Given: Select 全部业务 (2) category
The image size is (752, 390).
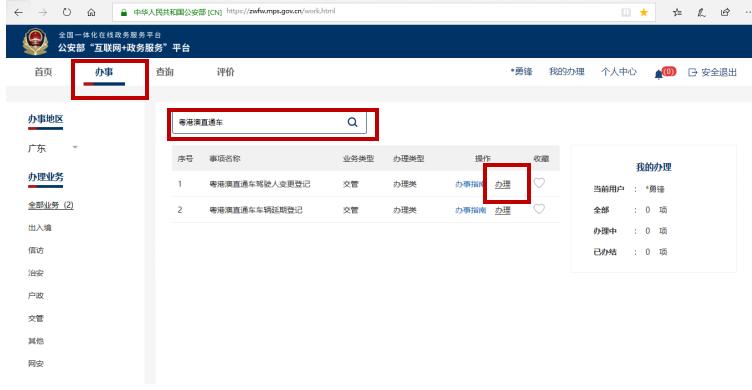Looking at the screenshot, I should pyautogui.click(x=51, y=205).
